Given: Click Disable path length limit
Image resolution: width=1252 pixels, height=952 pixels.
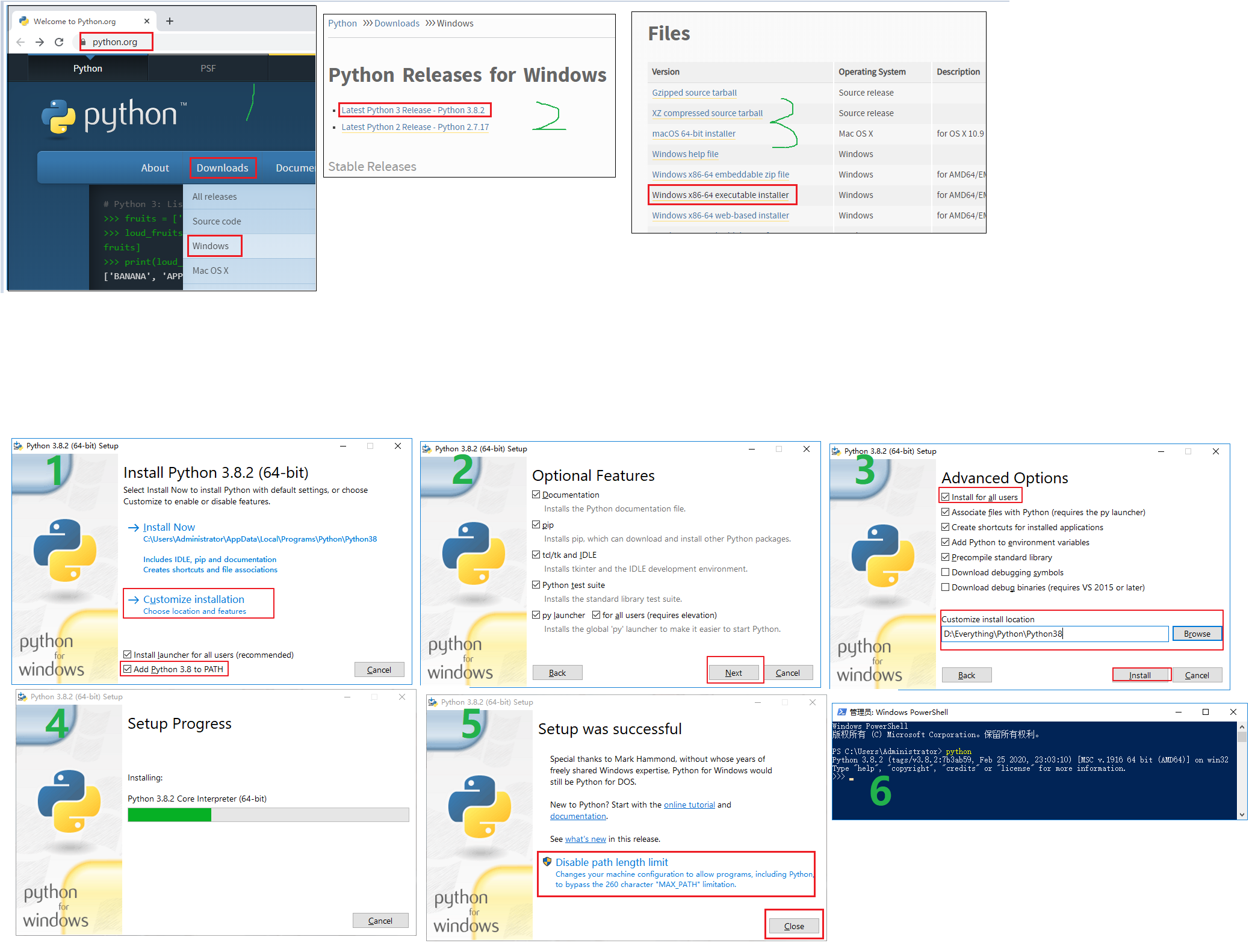Looking at the screenshot, I should (612, 862).
